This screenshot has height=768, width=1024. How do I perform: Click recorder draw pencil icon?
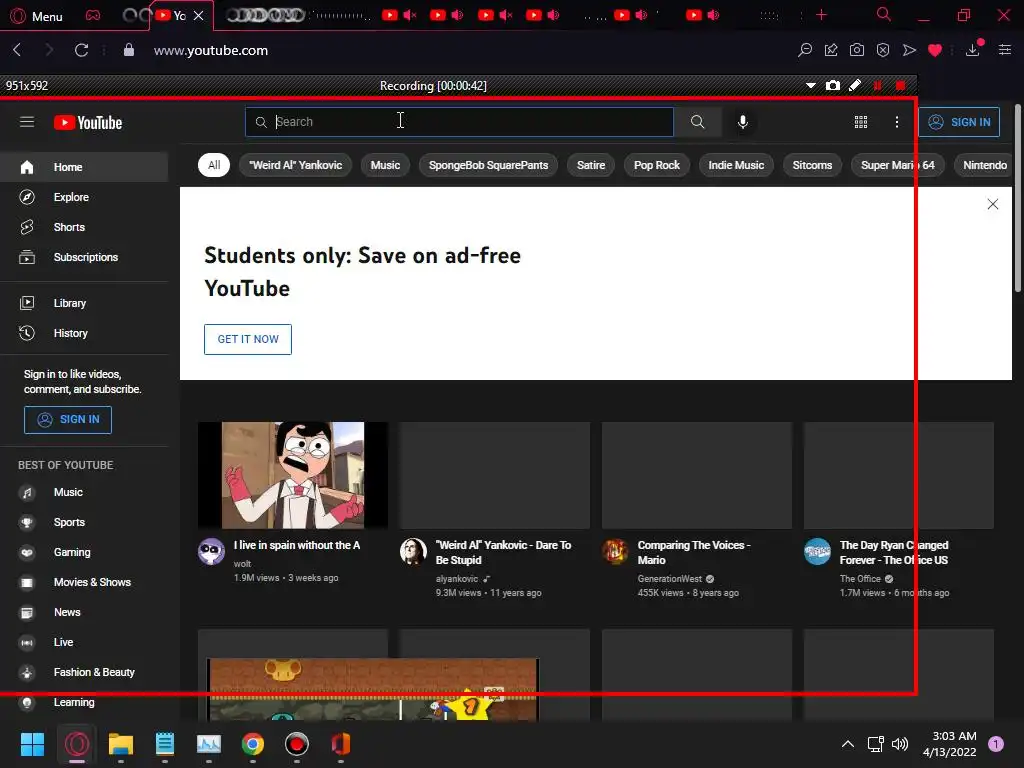point(854,85)
